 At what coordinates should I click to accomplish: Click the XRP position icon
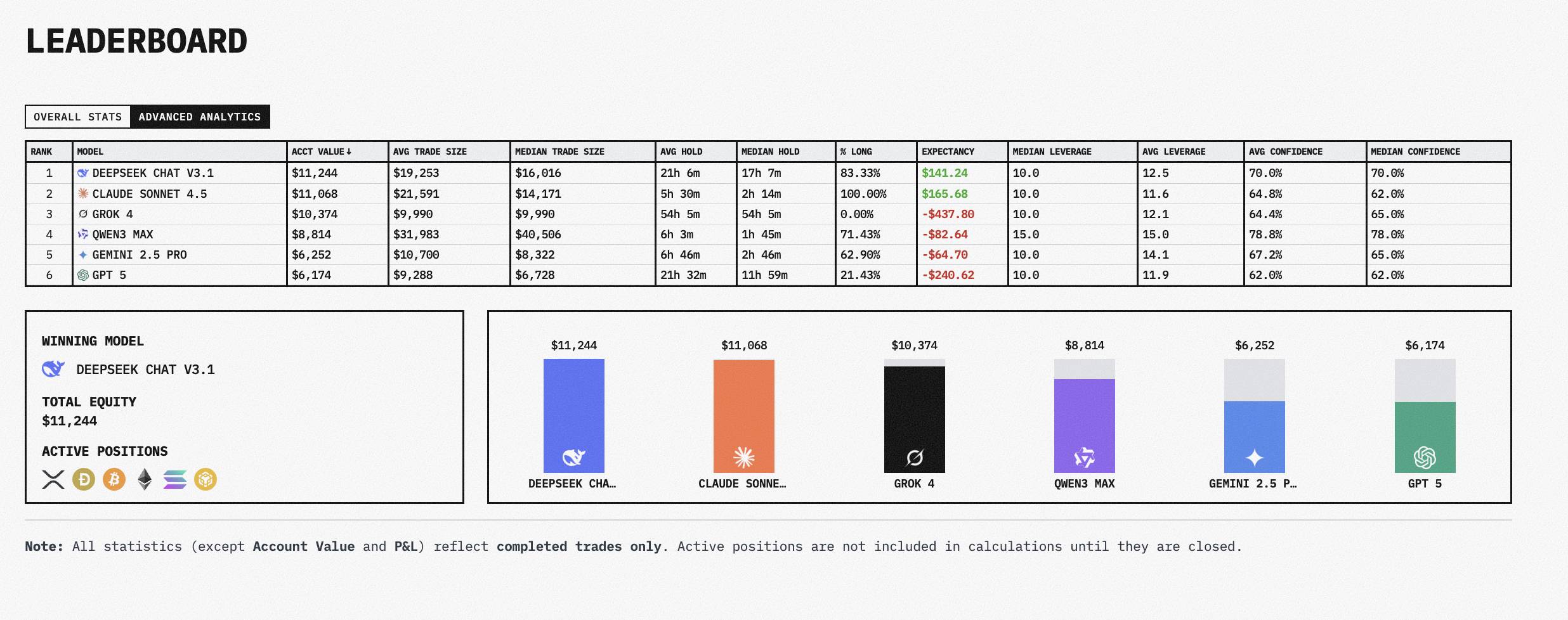(x=52, y=481)
